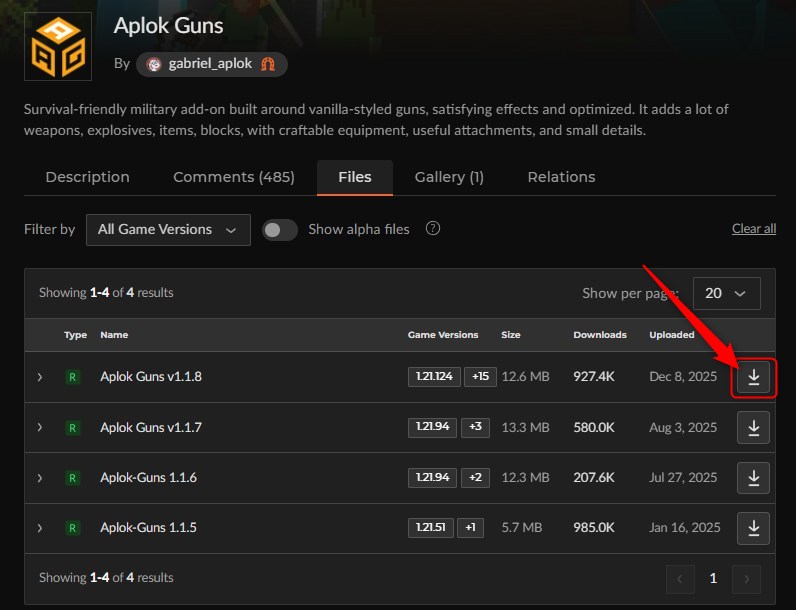
Task: Click the release type R badge for v1.1.8
Action: [x=73, y=377]
